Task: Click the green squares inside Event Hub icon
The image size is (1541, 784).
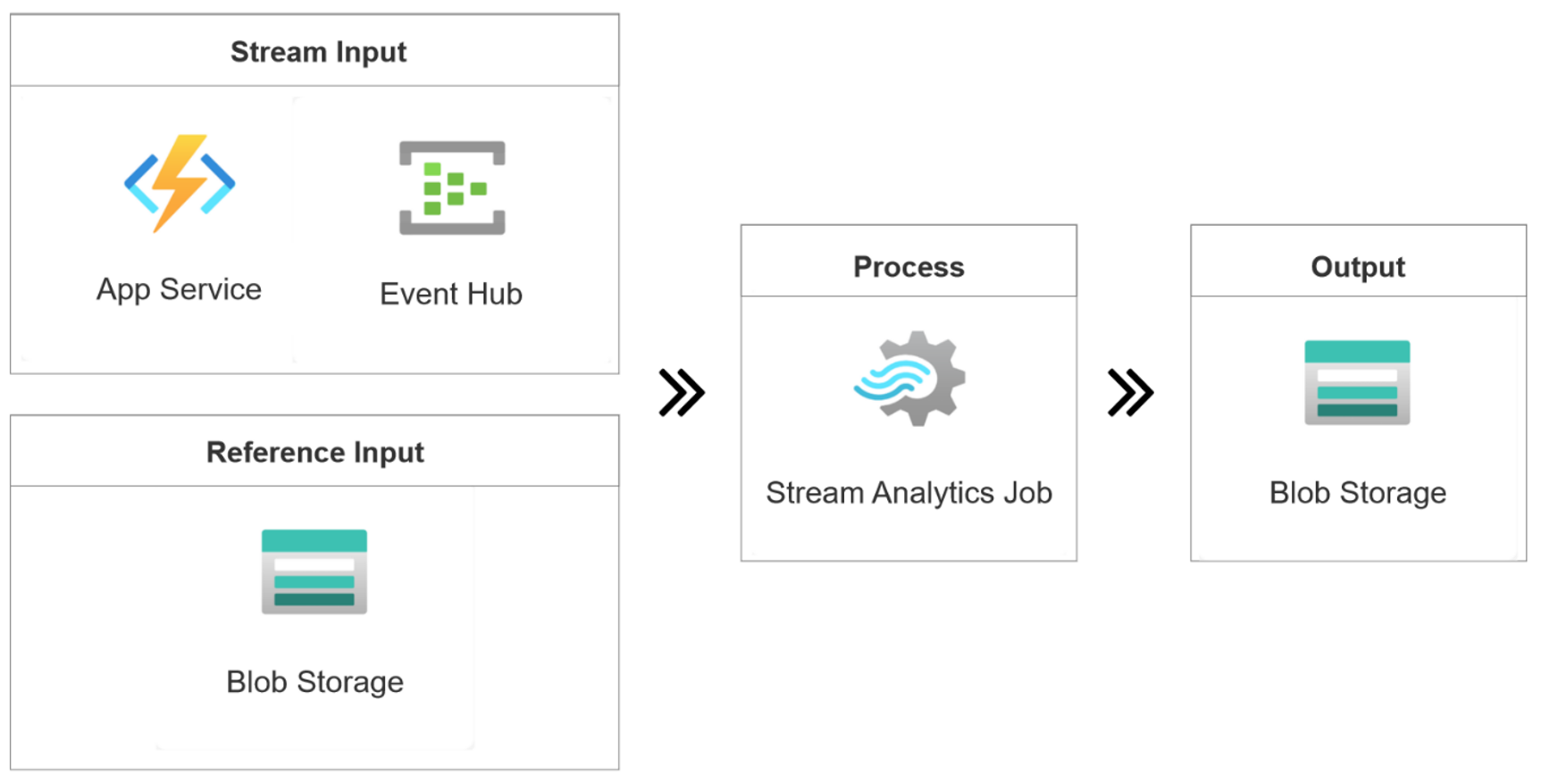Action: [450, 188]
